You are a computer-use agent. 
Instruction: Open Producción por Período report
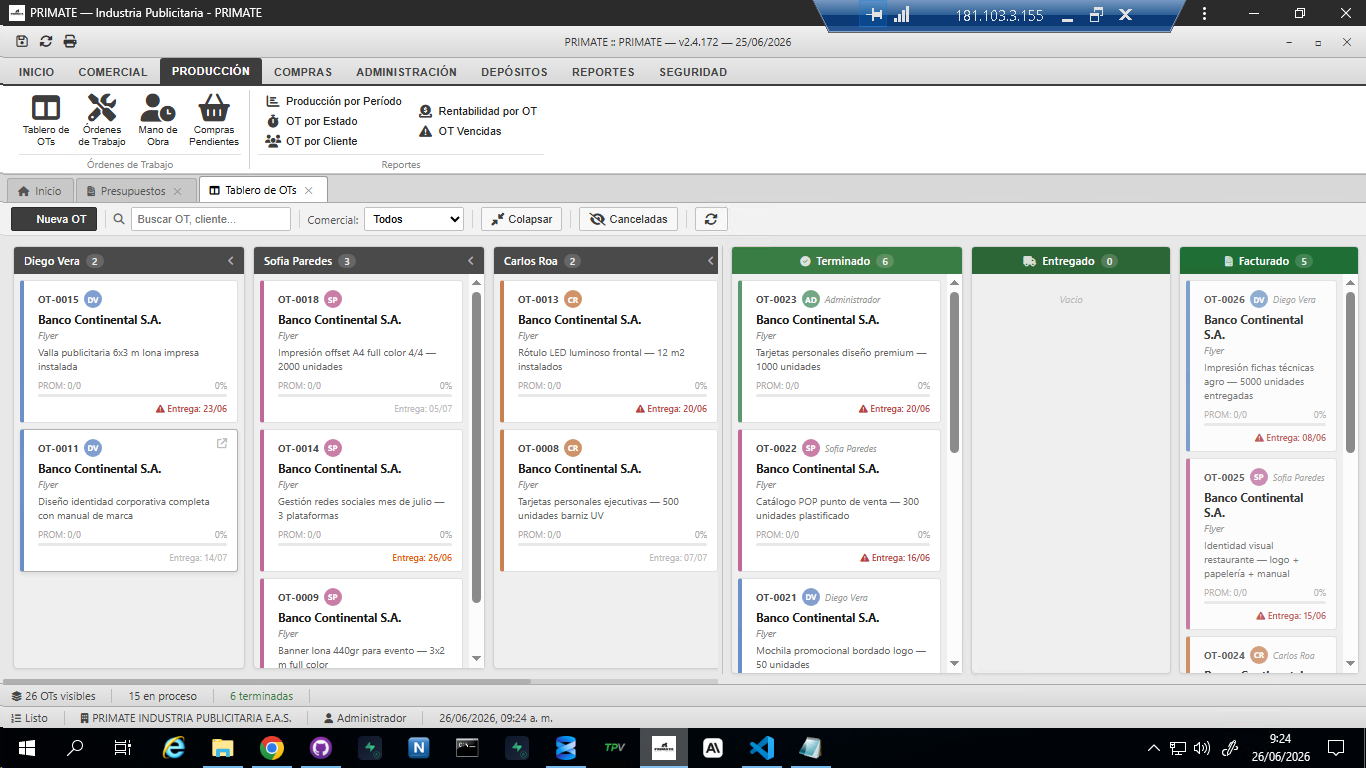334,101
